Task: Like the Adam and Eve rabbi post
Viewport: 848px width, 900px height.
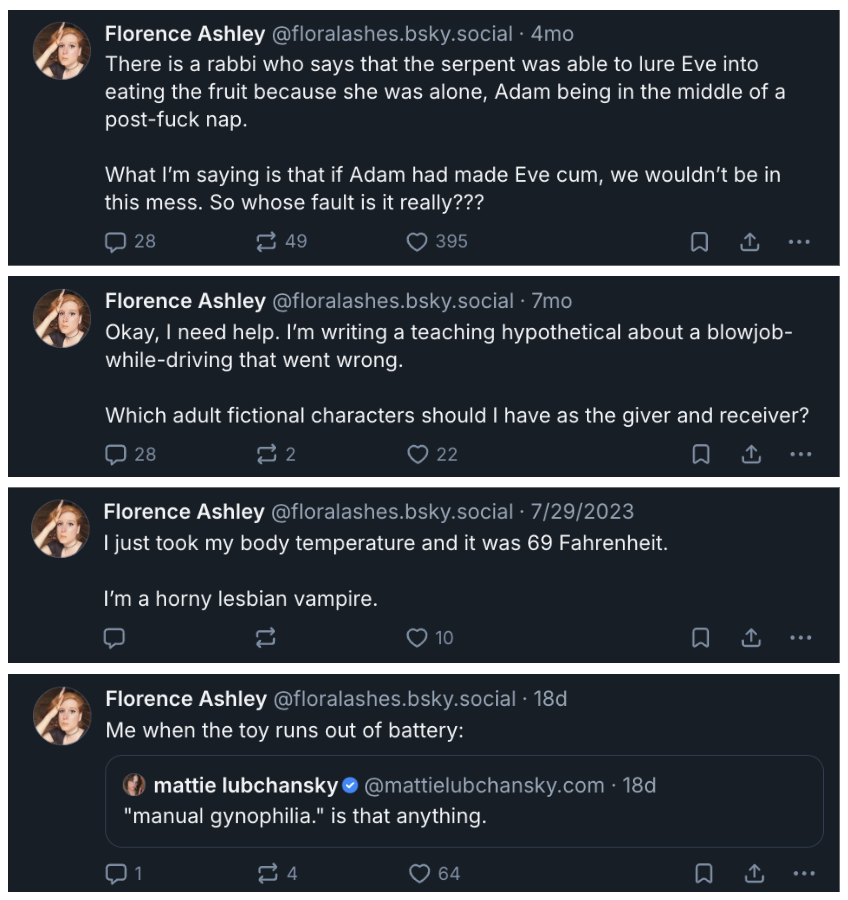Action: (437, 242)
